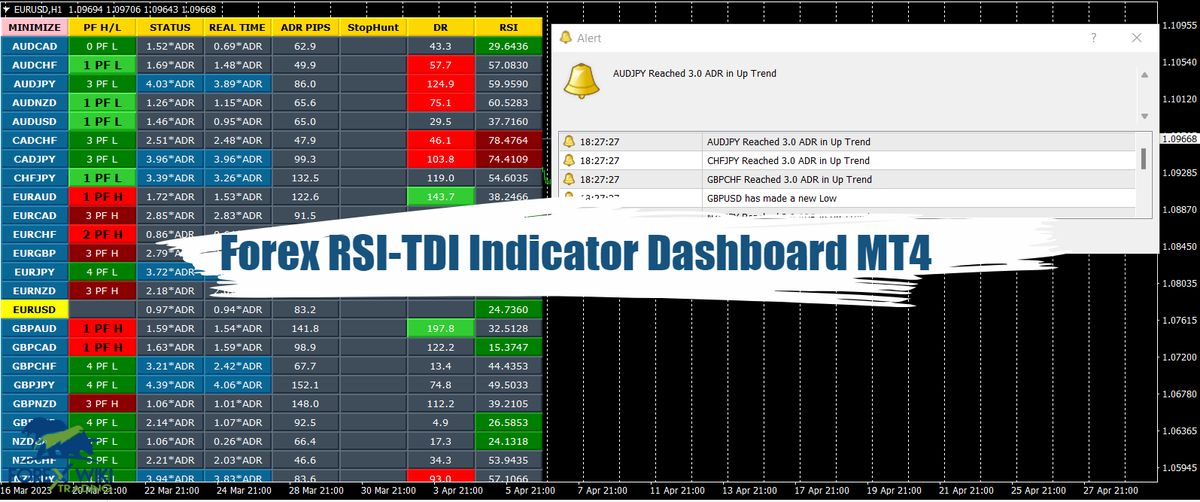
Task: Click the '3.89*ADR' real time cell
Action: click(x=238, y=84)
